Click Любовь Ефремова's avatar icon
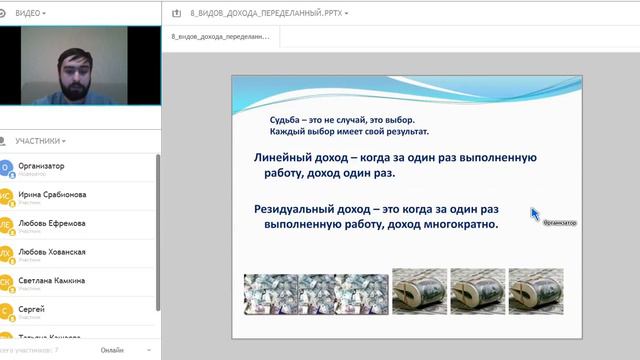 tap(6, 225)
